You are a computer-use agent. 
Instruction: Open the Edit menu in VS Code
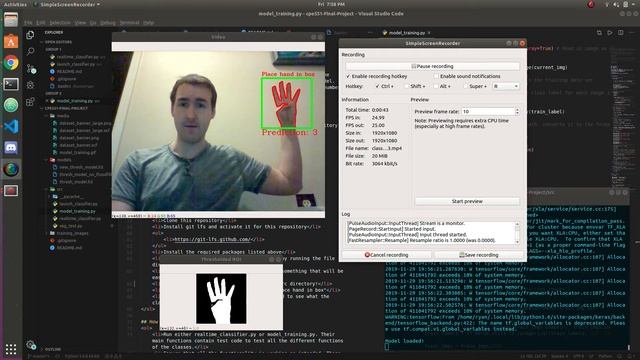coord(41,23)
